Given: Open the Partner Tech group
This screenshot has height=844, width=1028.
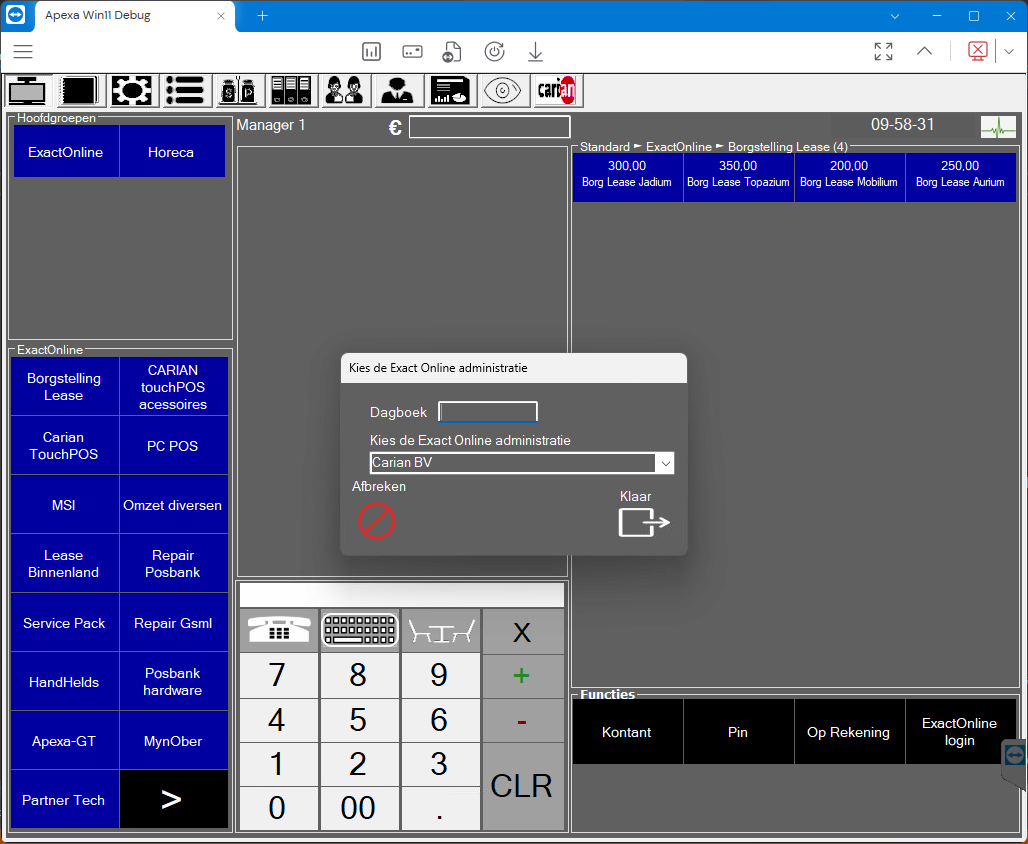Looking at the screenshot, I should (x=64, y=799).
